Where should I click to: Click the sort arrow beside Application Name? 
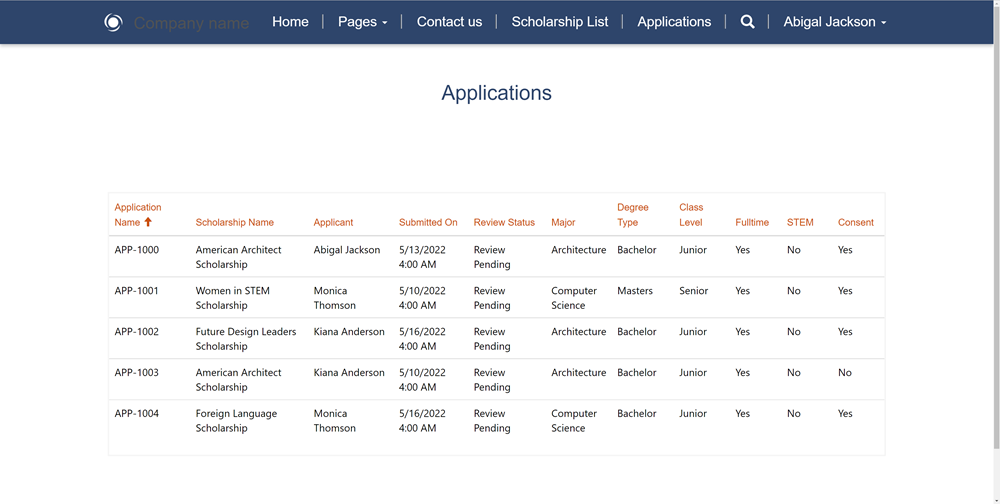coord(148,222)
